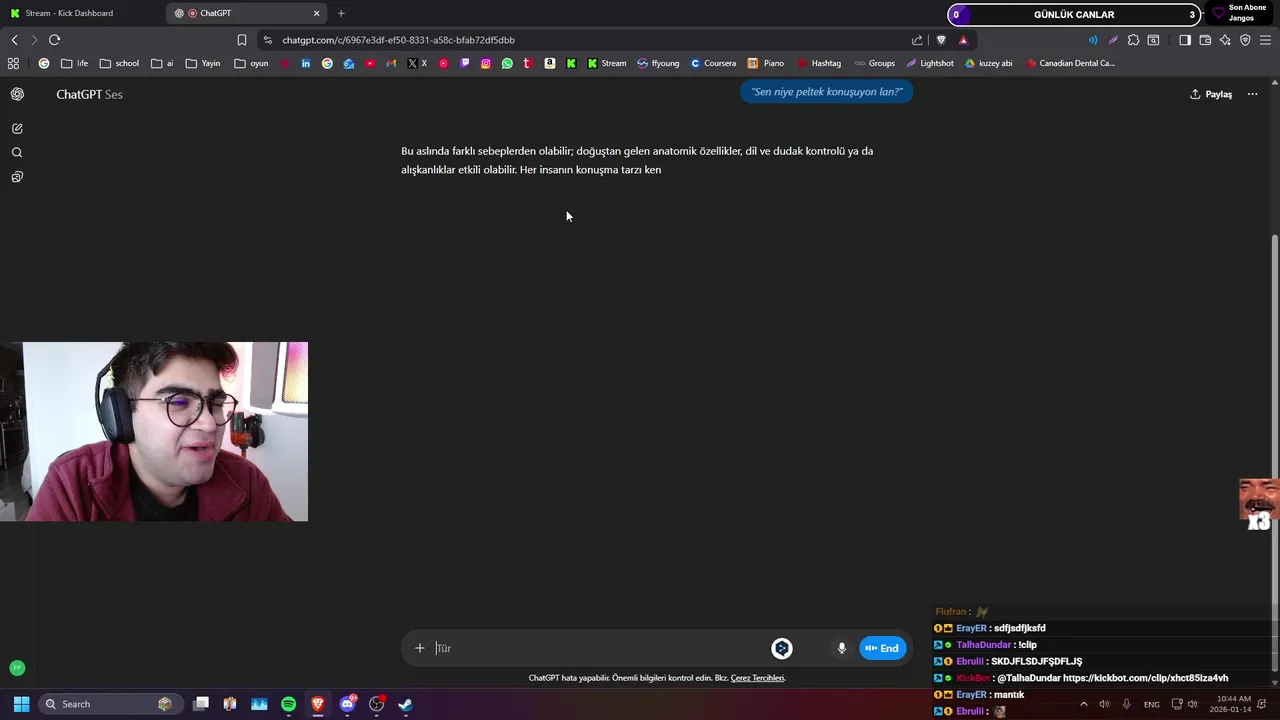Open the ffyoung bookmark
Image resolution: width=1280 pixels, height=720 pixels.
coord(658,63)
